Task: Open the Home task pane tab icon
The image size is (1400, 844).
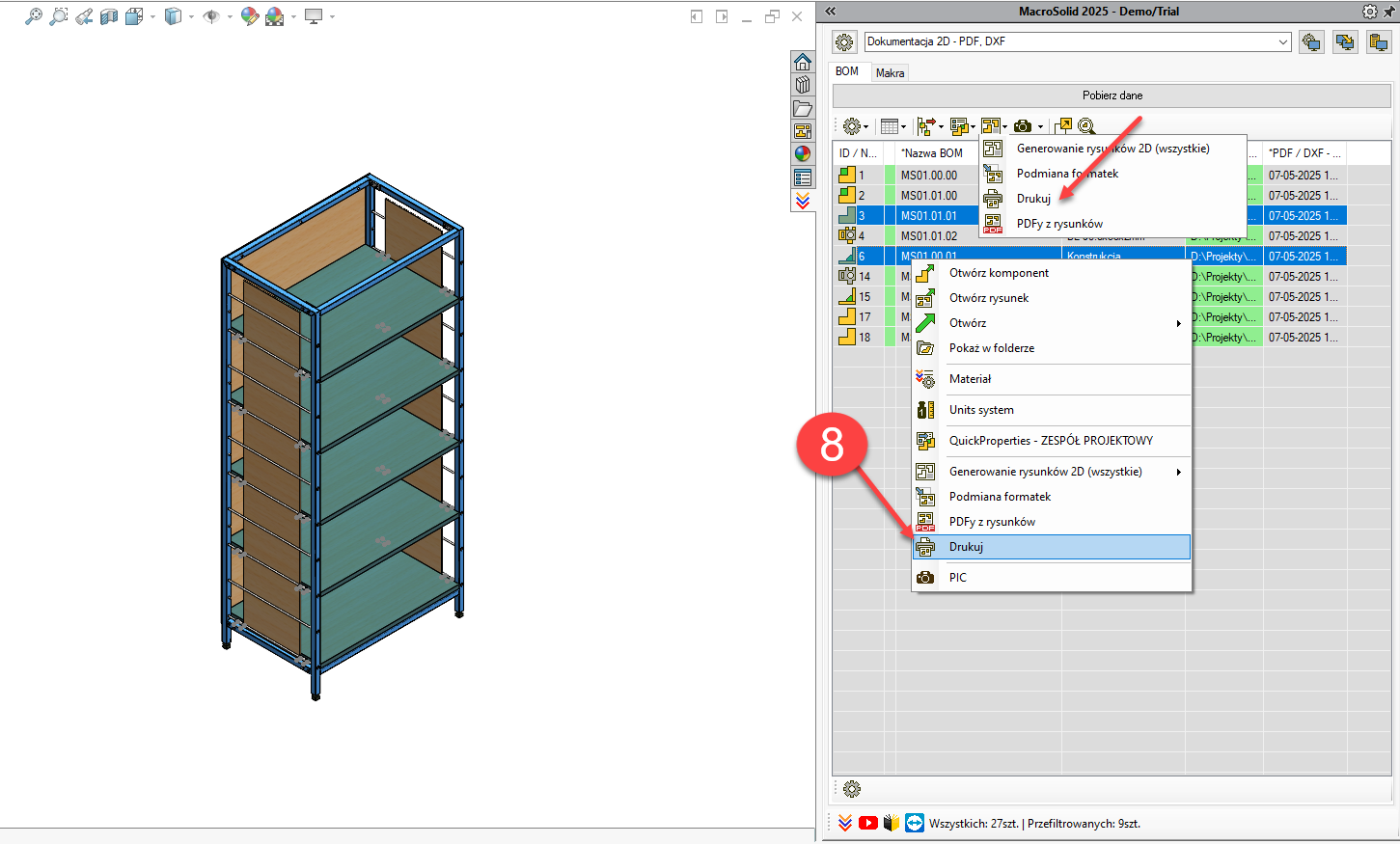Action: 803,63
